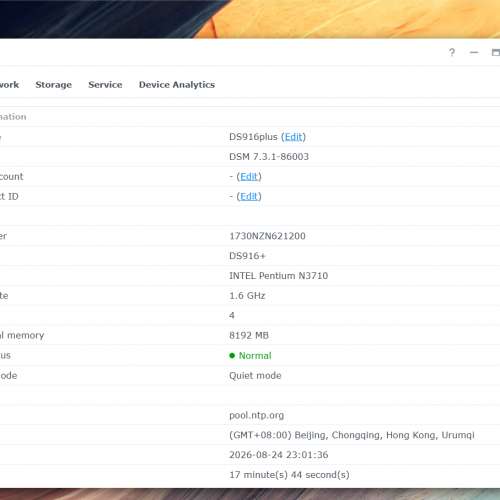This screenshot has width=500, height=500.
Task: Select Quiet mode fan value
Action: (255, 376)
